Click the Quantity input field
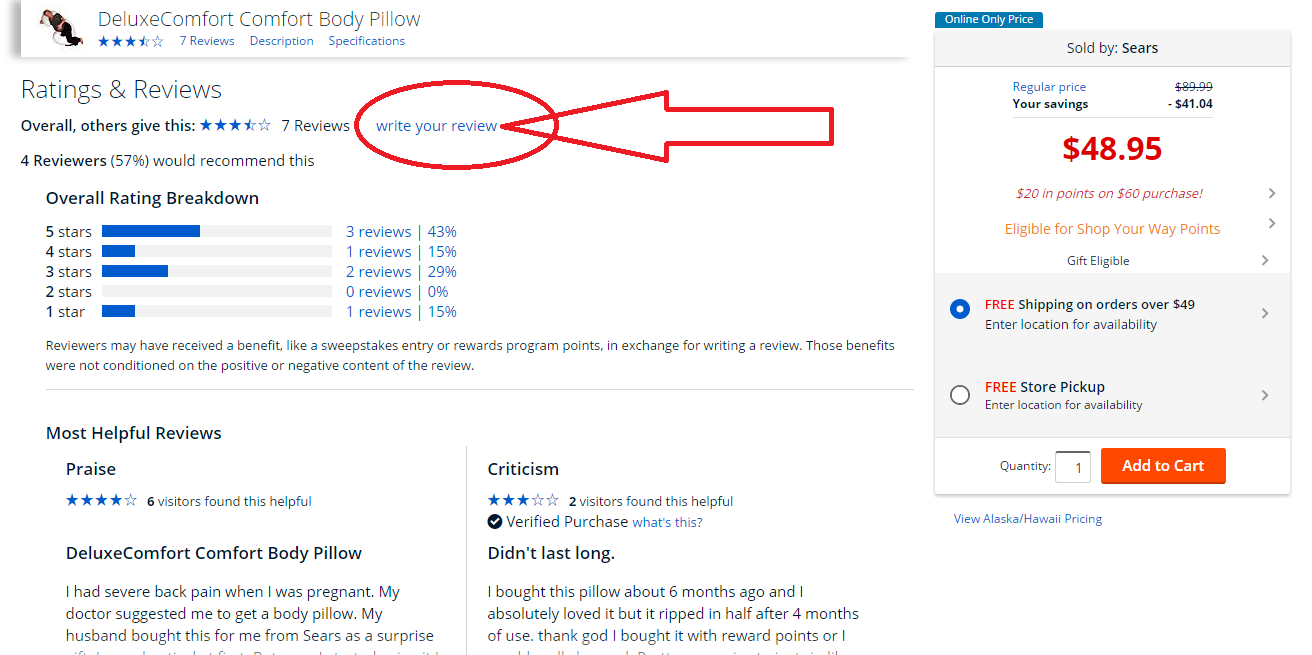 [1072, 466]
